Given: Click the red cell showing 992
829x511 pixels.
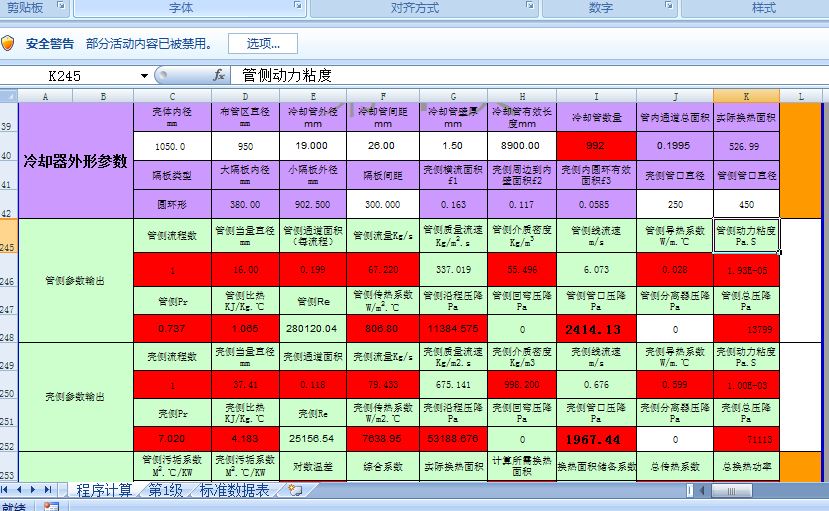Looking at the screenshot, I should [x=596, y=146].
